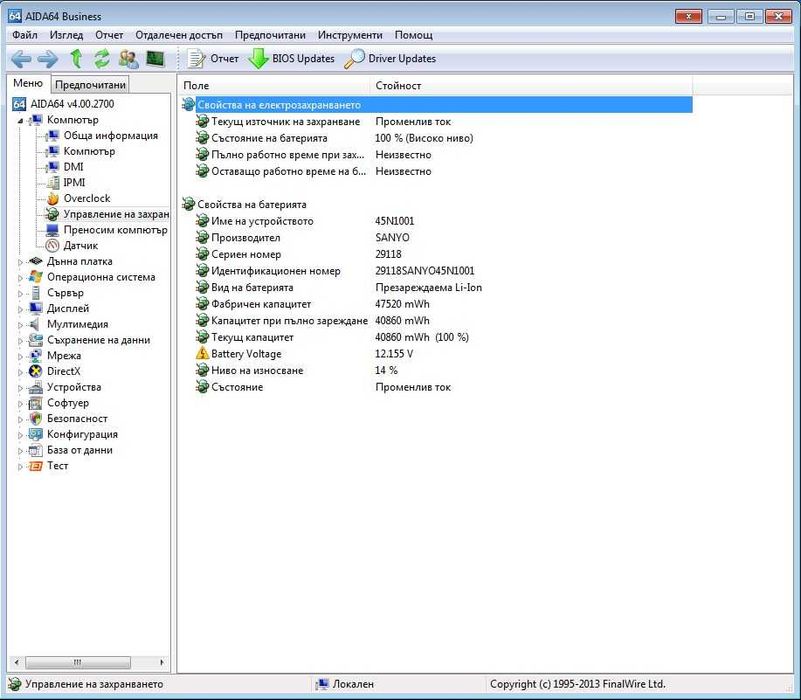The height and width of the screenshot is (700, 801).
Task: Click the База от данни icon
Action: click(x=36, y=450)
